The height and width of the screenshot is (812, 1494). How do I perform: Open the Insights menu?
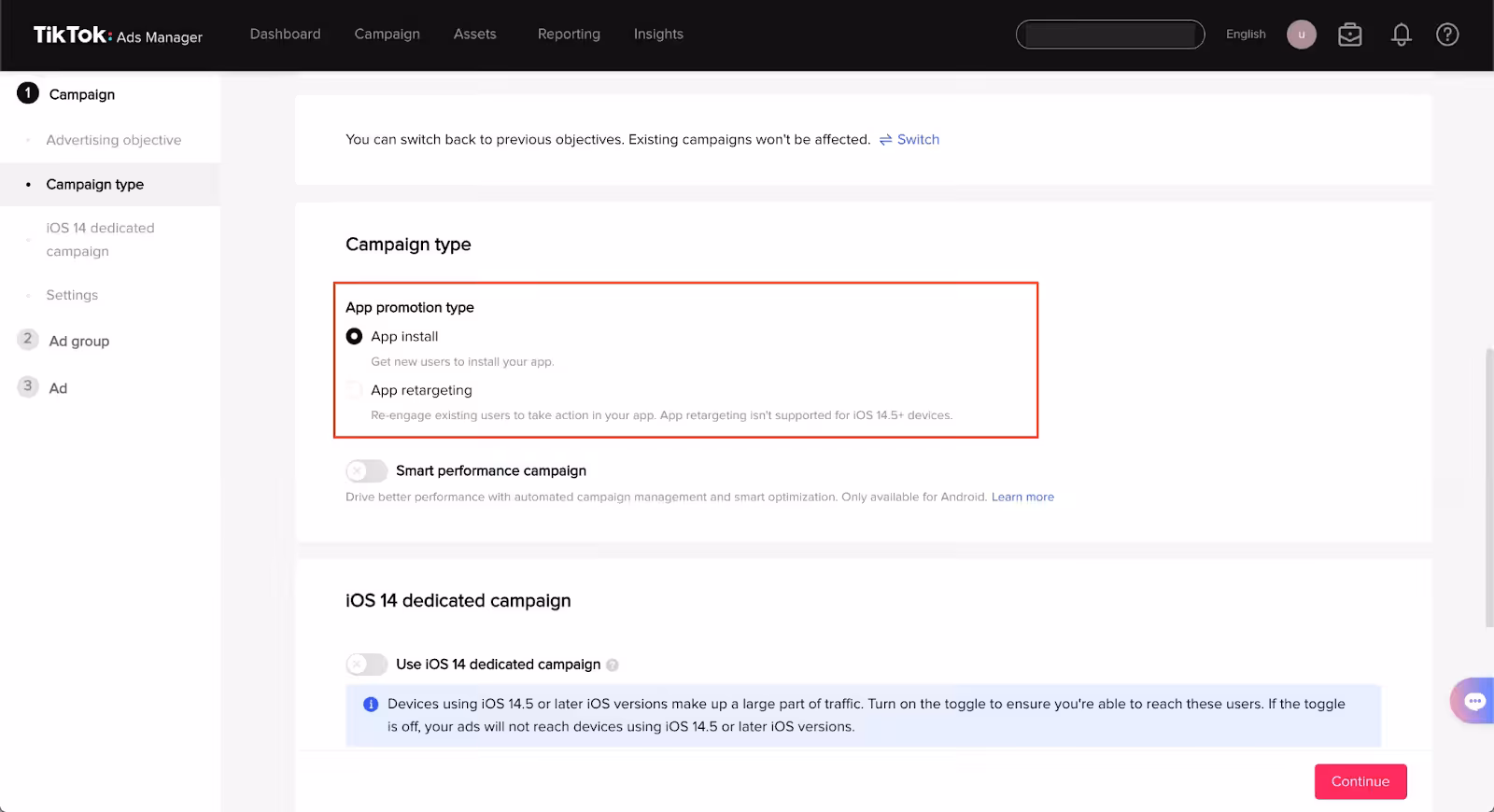658,34
